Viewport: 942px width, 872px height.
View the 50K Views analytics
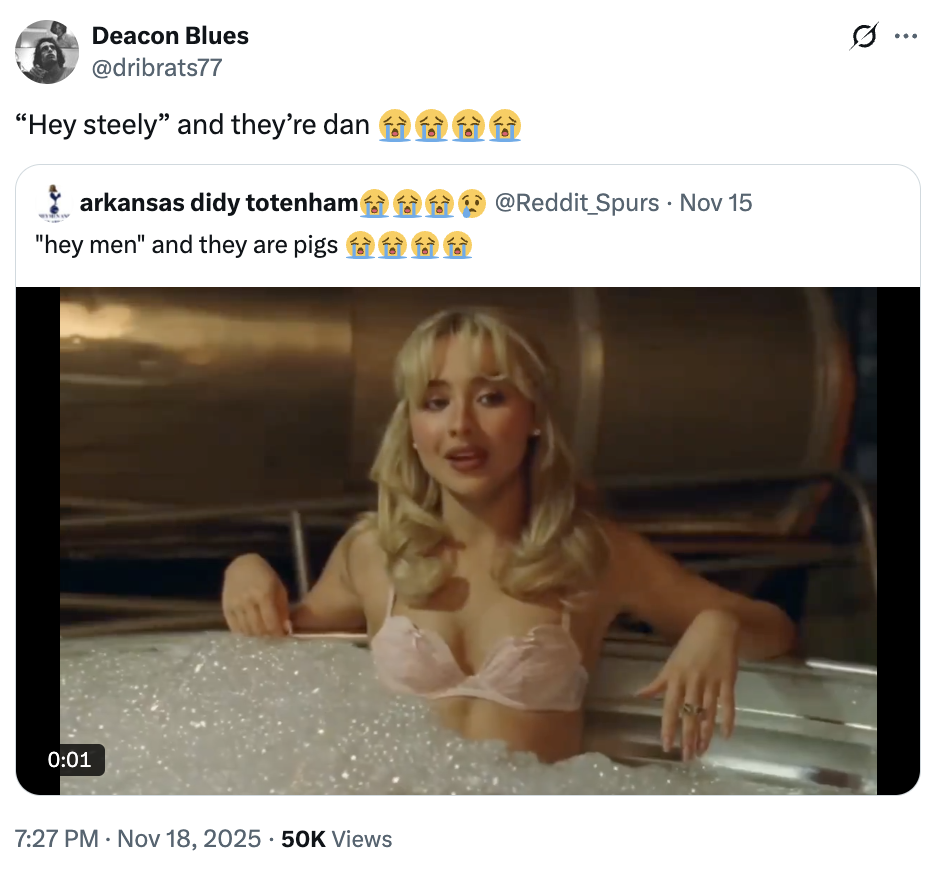tap(337, 838)
